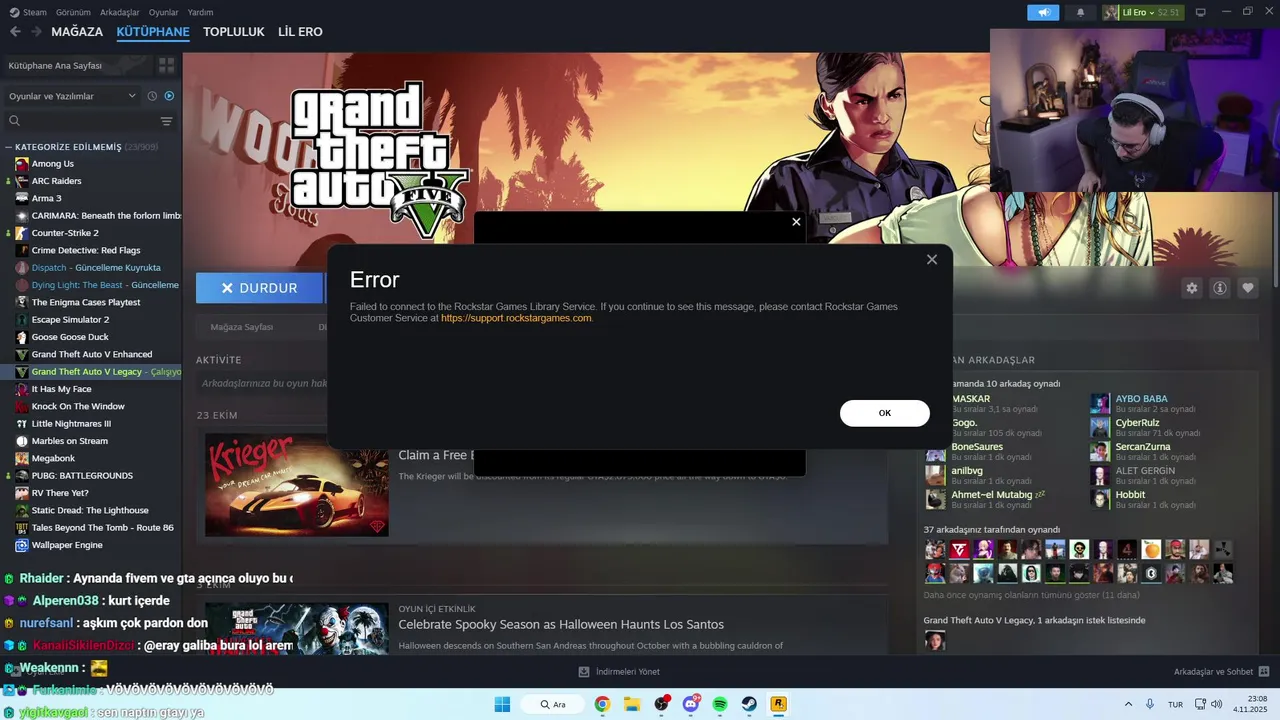Click the blue DURDUR stop button
The width and height of the screenshot is (1280, 720).
tap(260, 288)
